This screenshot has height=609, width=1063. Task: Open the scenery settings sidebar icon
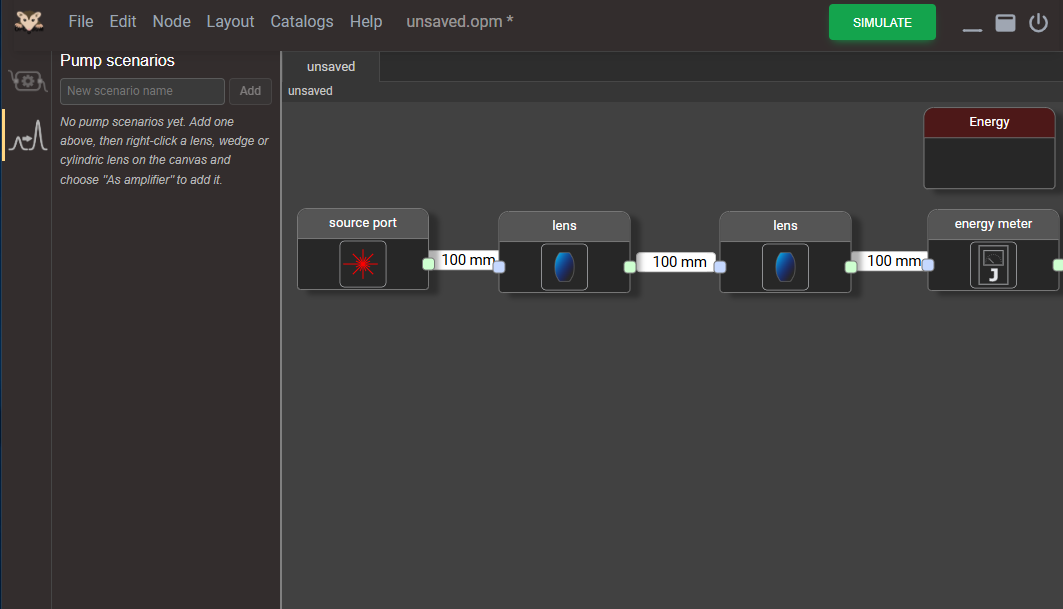(x=28, y=81)
